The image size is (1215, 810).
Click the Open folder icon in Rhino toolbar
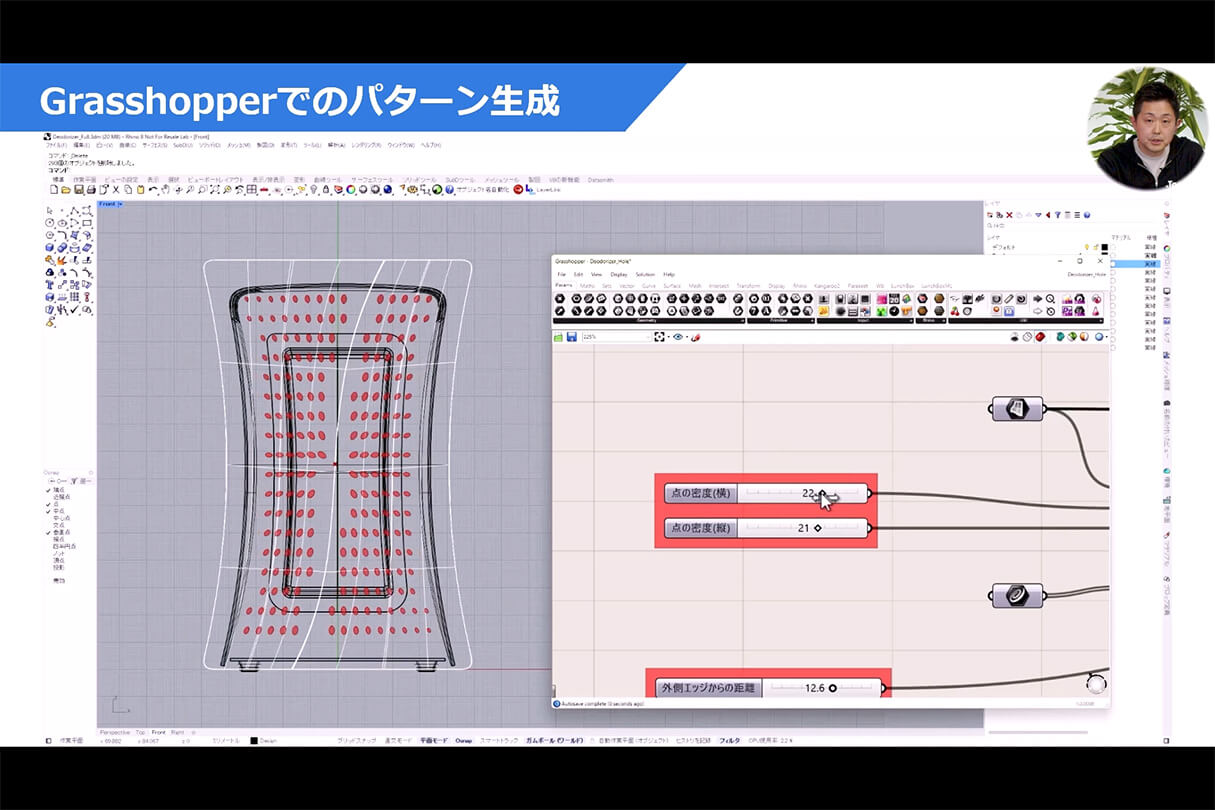pyautogui.click(x=65, y=189)
